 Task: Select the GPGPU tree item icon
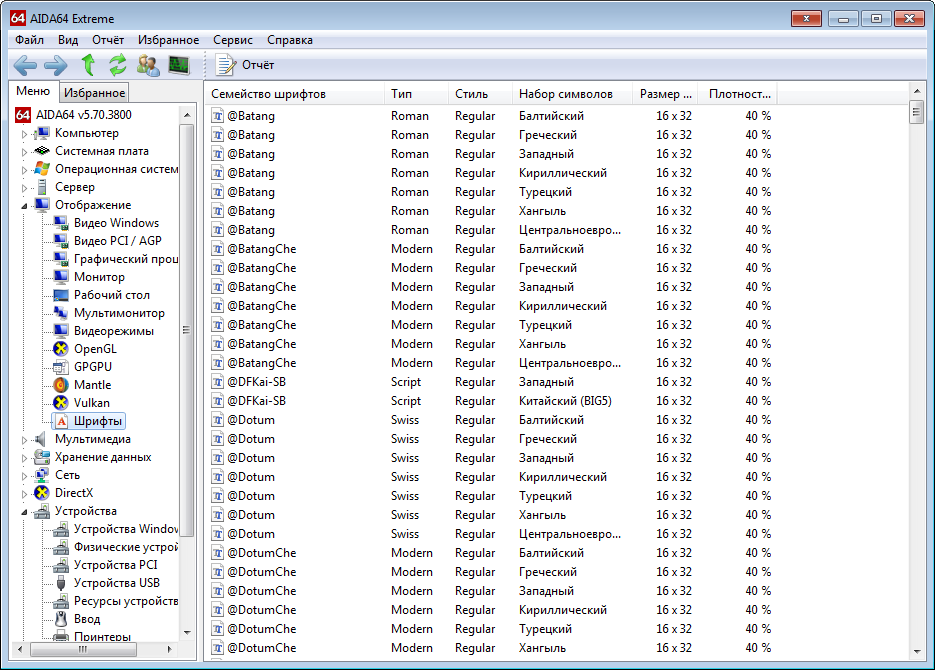point(60,367)
